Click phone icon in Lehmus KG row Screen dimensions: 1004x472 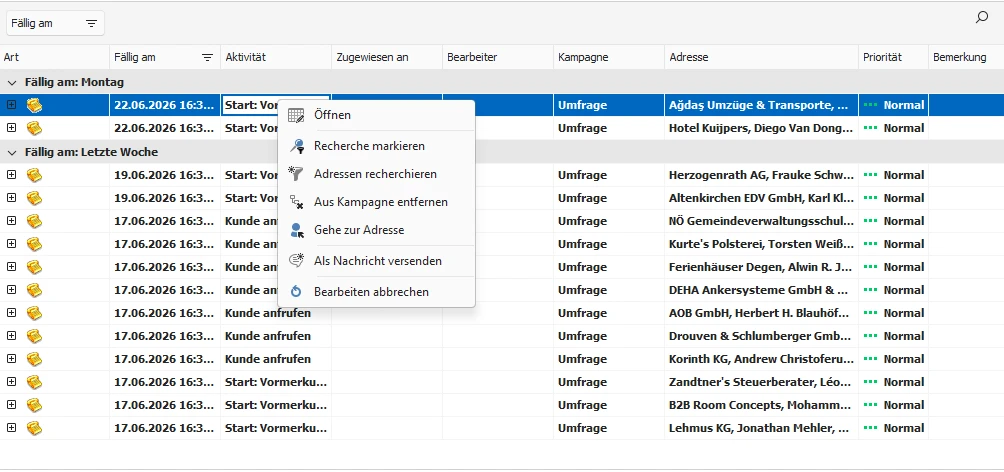pyautogui.click(x=34, y=428)
